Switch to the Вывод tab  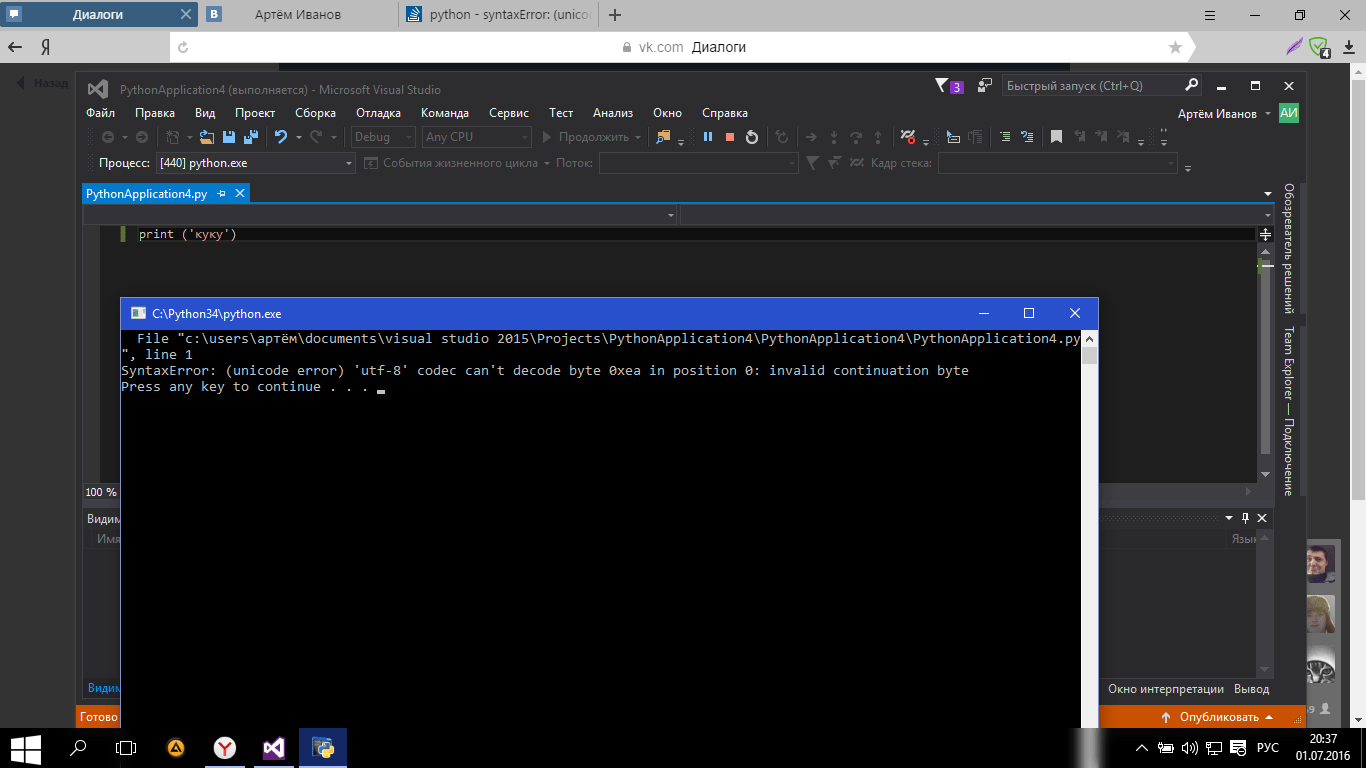pos(1254,689)
